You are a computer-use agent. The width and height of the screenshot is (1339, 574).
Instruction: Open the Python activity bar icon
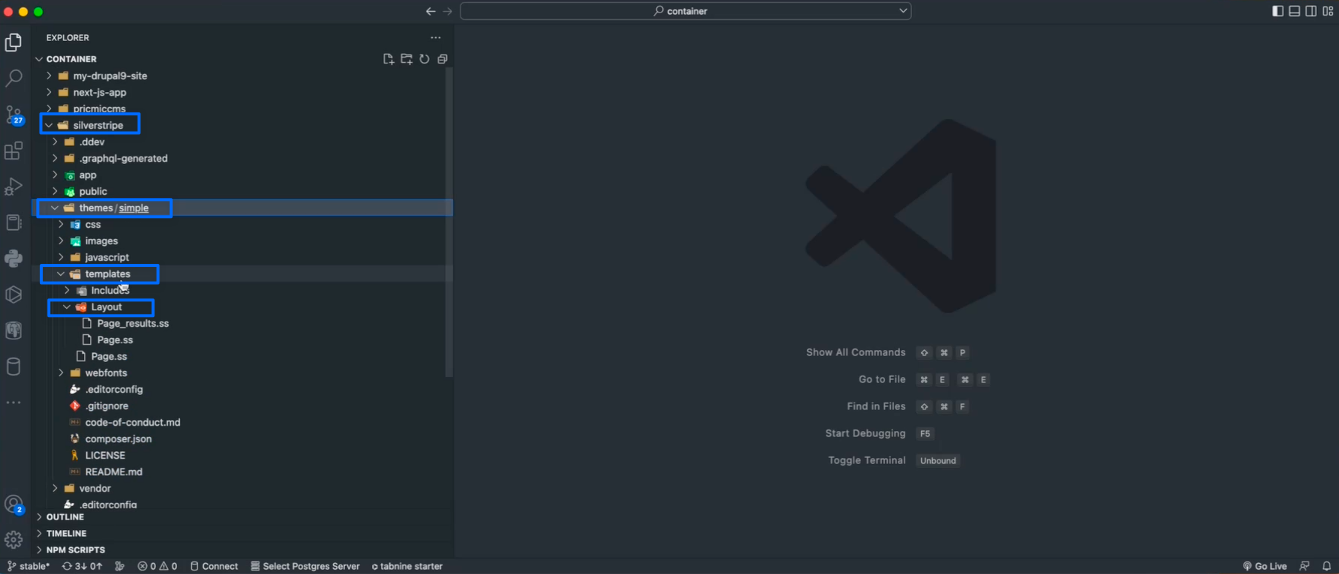(14, 258)
